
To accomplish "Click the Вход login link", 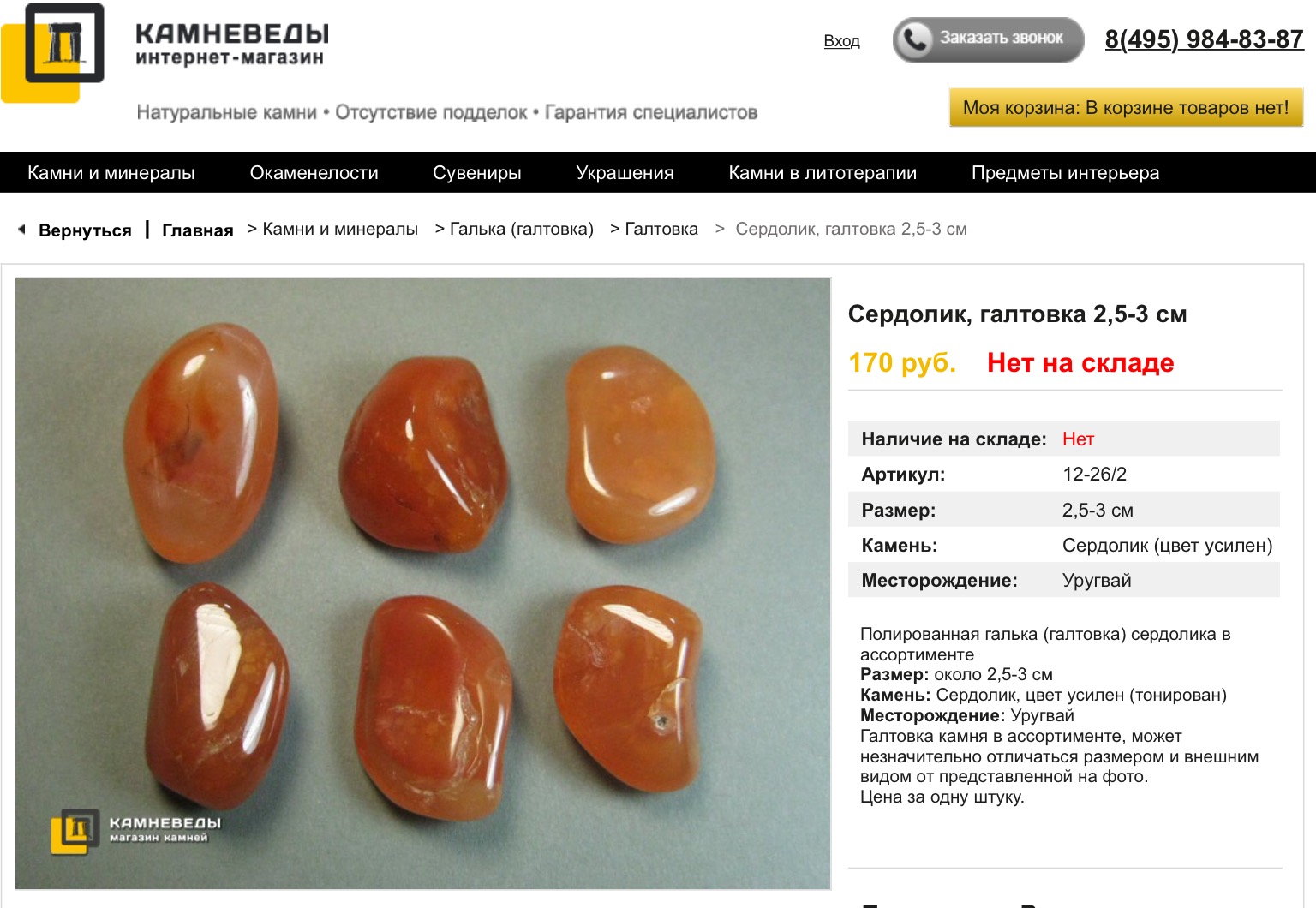I will tap(841, 41).
